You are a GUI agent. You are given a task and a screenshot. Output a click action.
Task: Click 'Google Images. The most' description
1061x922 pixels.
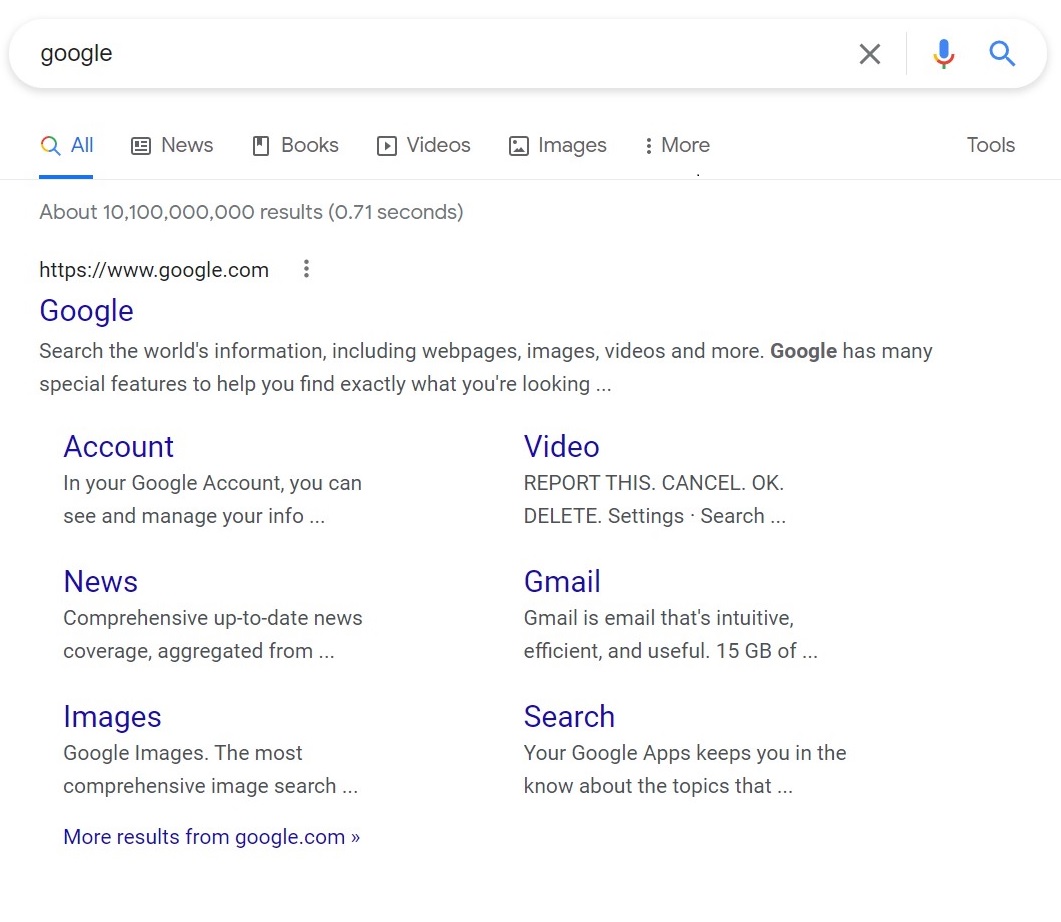[x=210, y=769]
